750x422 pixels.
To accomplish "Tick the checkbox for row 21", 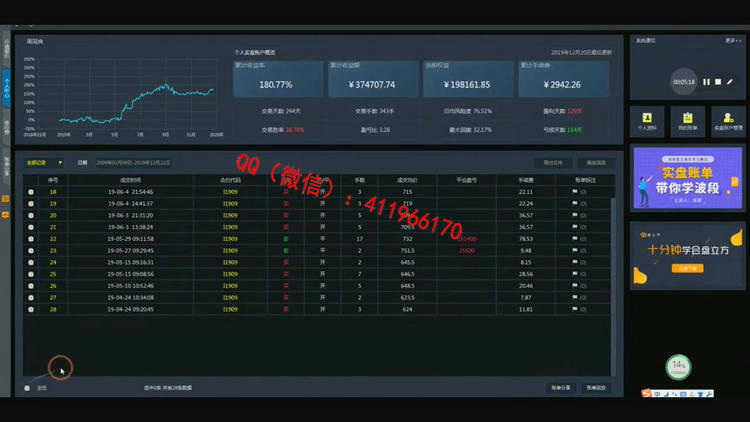I will coord(31,227).
